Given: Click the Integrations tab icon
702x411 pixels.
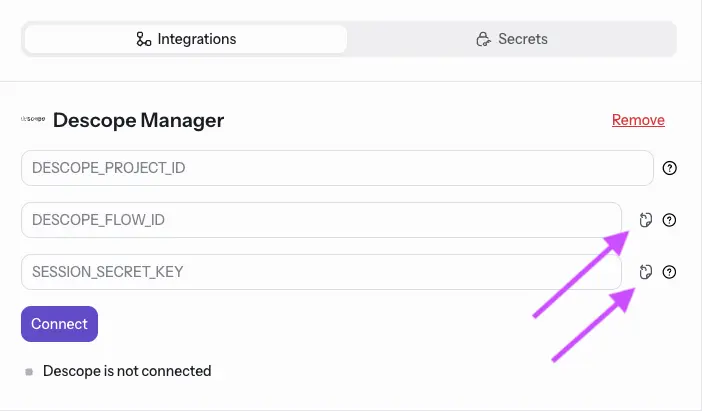Looking at the screenshot, I should [x=143, y=40].
